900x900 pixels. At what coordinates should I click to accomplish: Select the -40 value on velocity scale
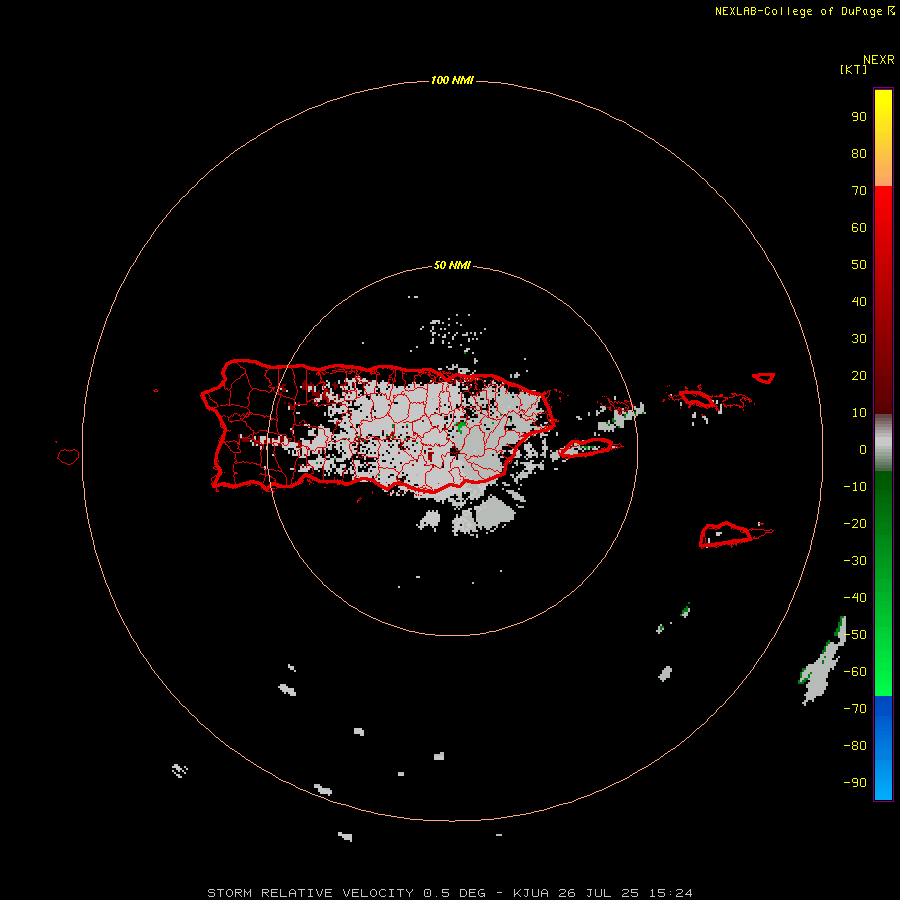click(x=855, y=598)
